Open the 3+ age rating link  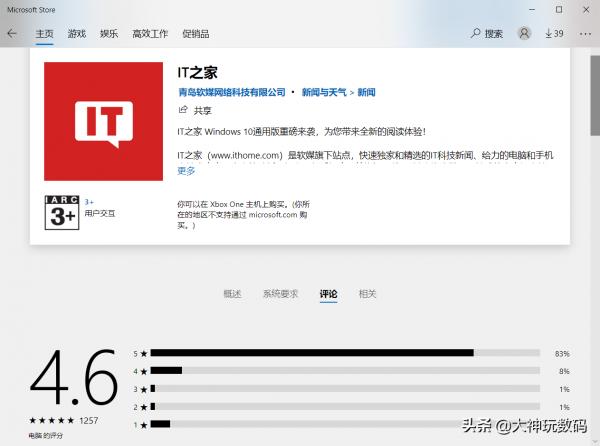pos(89,202)
